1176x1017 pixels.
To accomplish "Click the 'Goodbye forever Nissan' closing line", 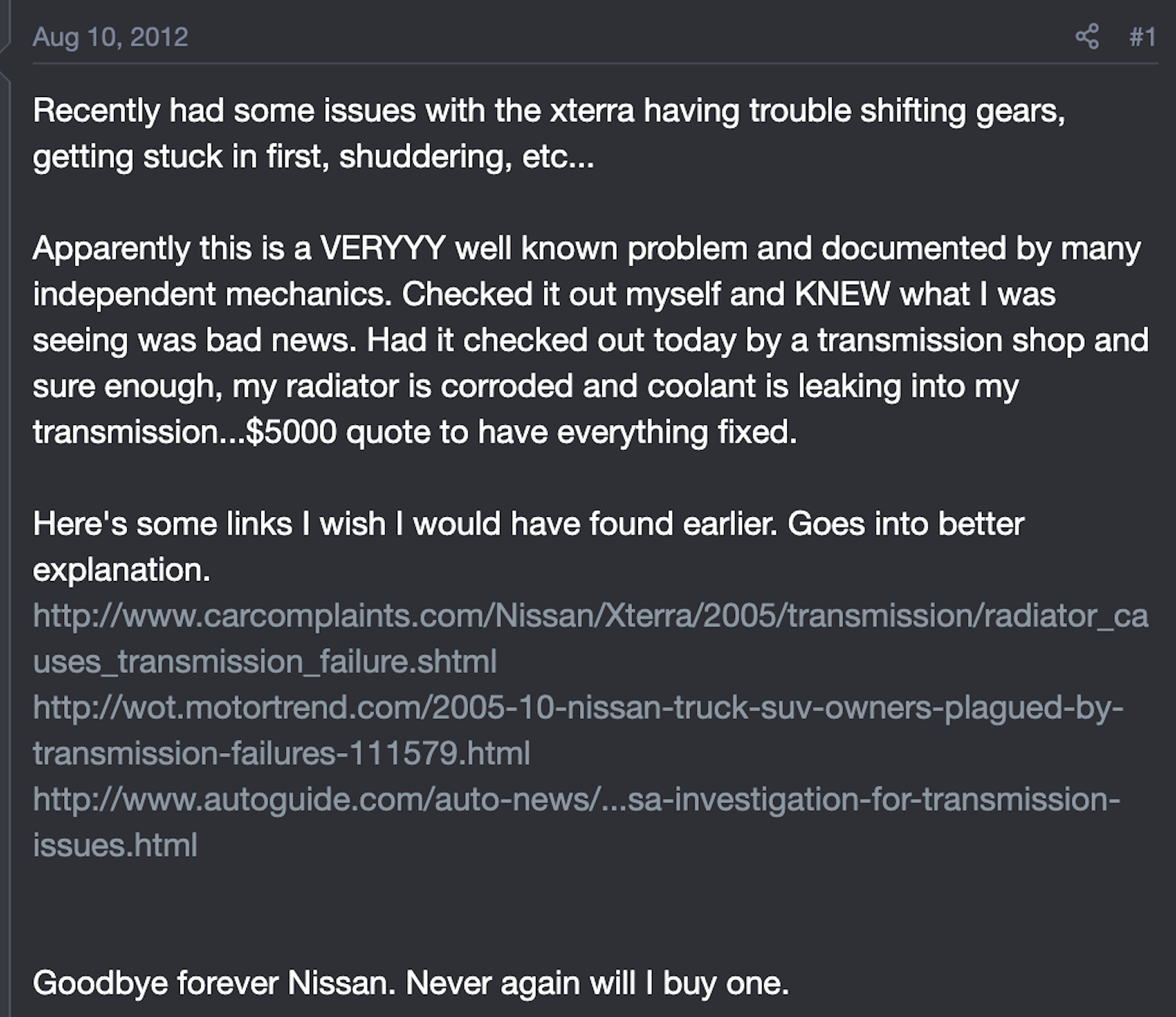I will point(411,983).
